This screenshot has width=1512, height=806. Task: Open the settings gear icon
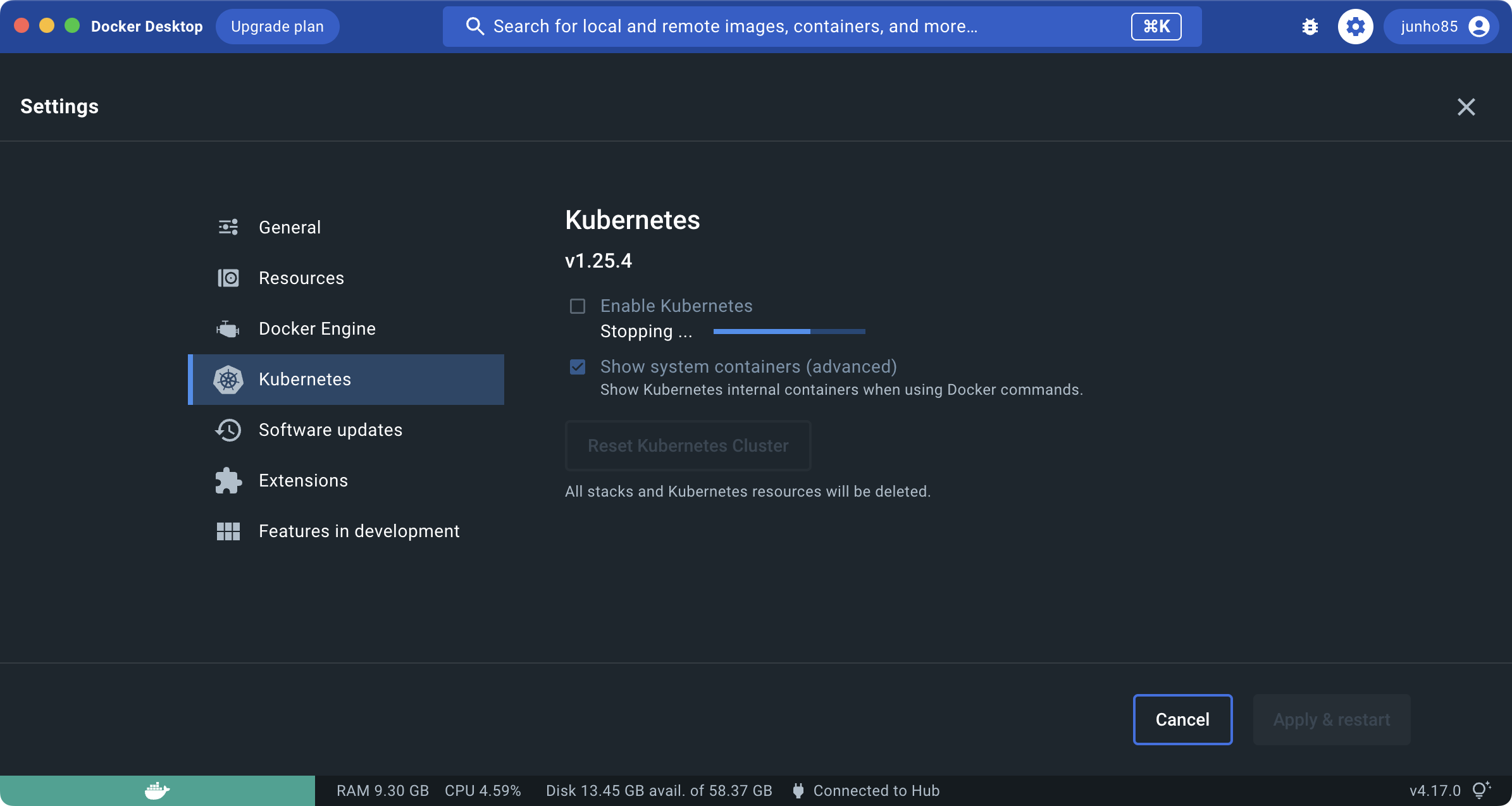1355,27
